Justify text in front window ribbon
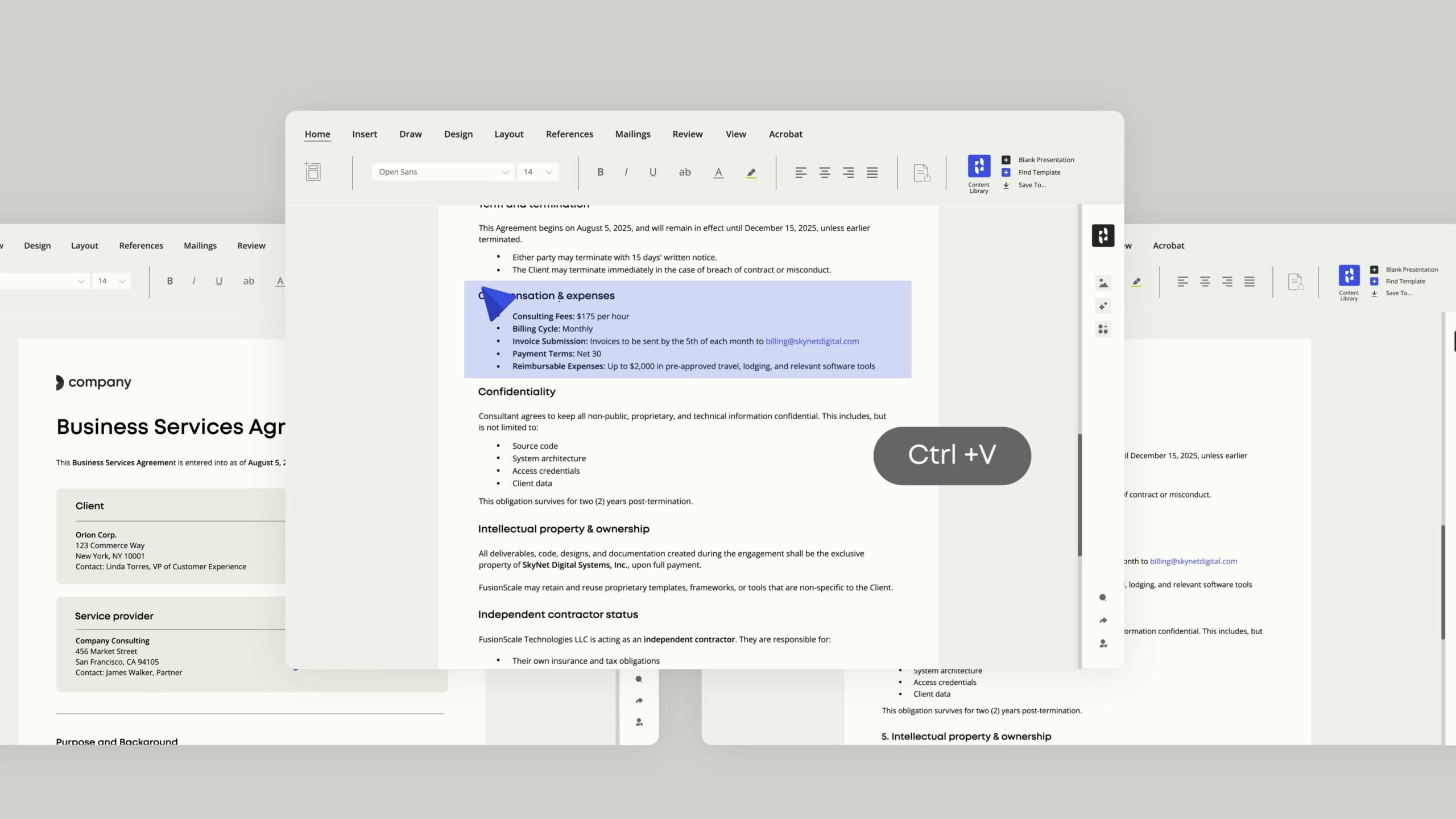 tap(872, 172)
